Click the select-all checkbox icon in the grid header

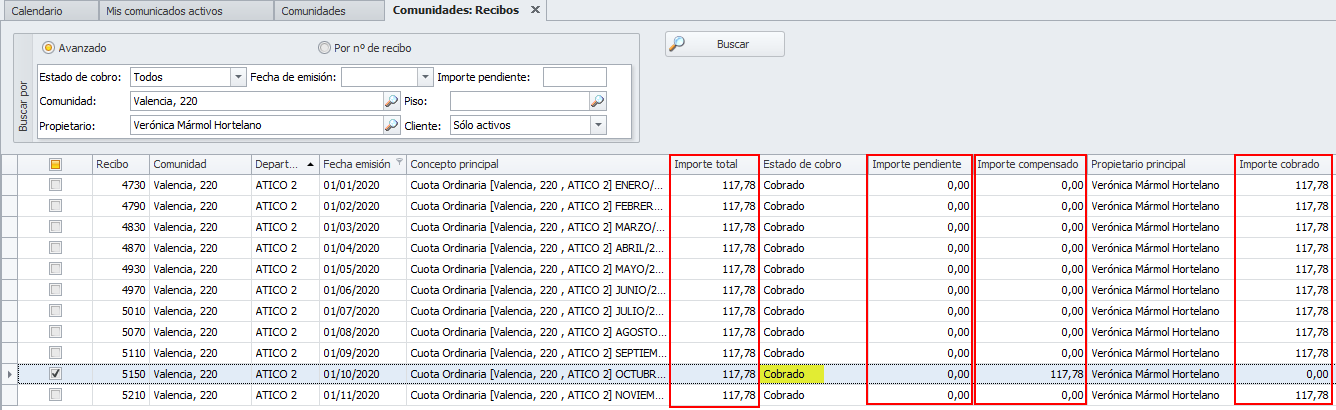pyautogui.click(x=56, y=164)
